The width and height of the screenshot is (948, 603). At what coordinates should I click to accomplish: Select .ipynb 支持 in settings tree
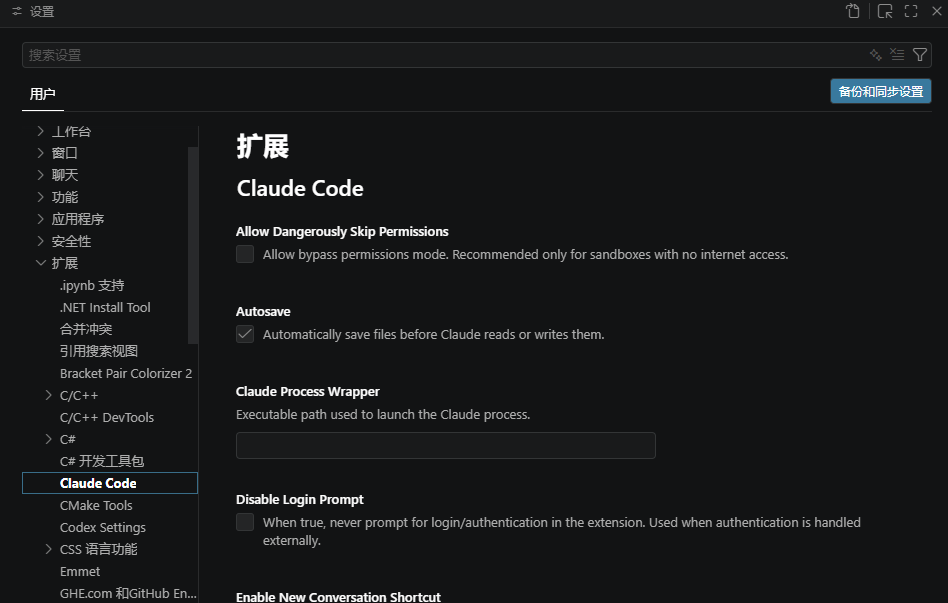(x=92, y=285)
